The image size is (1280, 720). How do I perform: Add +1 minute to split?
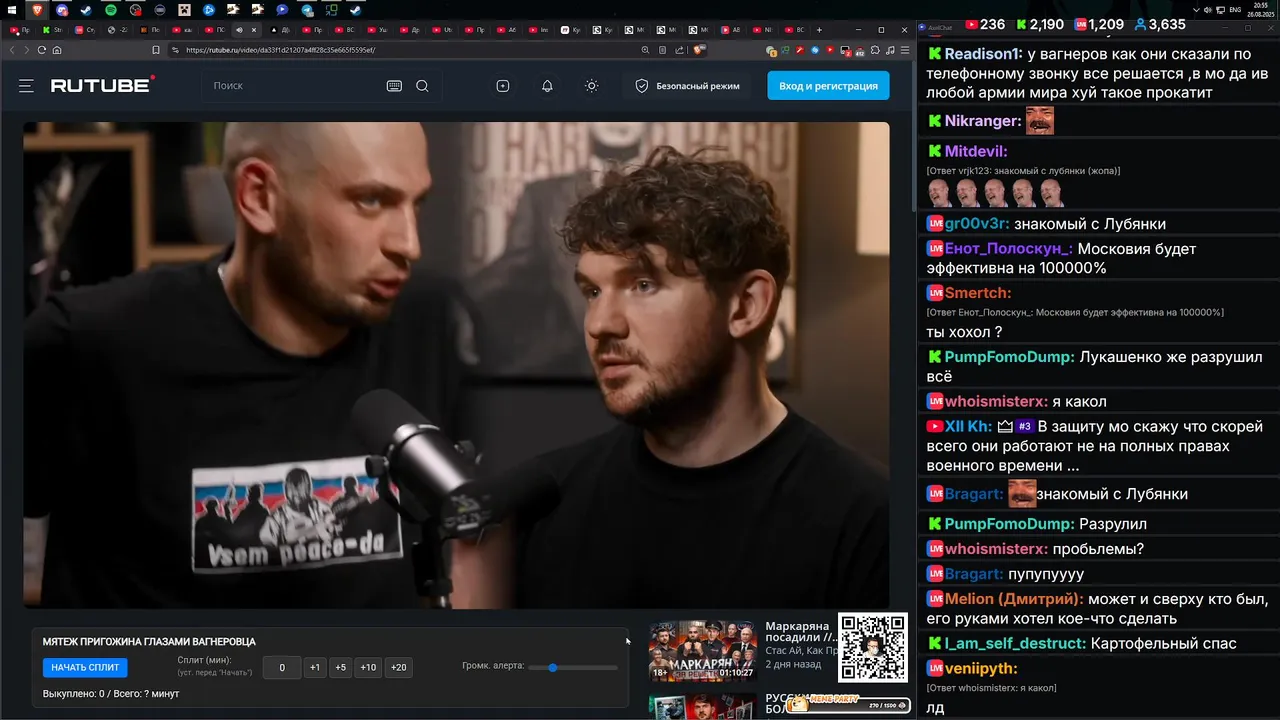pos(315,667)
